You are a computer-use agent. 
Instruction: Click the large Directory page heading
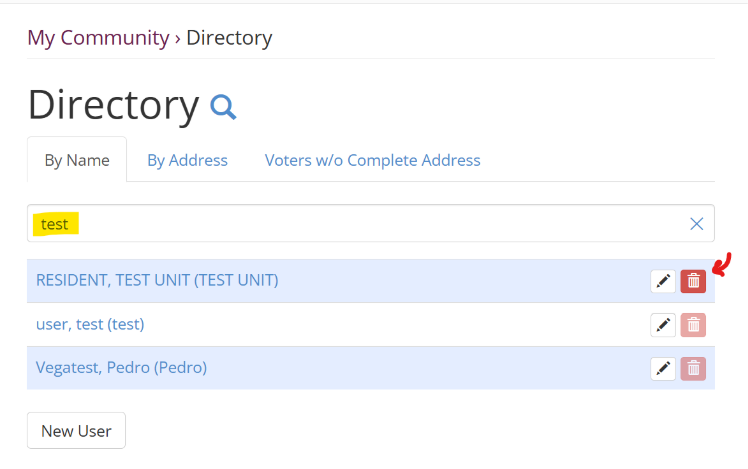[x=113, y=105]
